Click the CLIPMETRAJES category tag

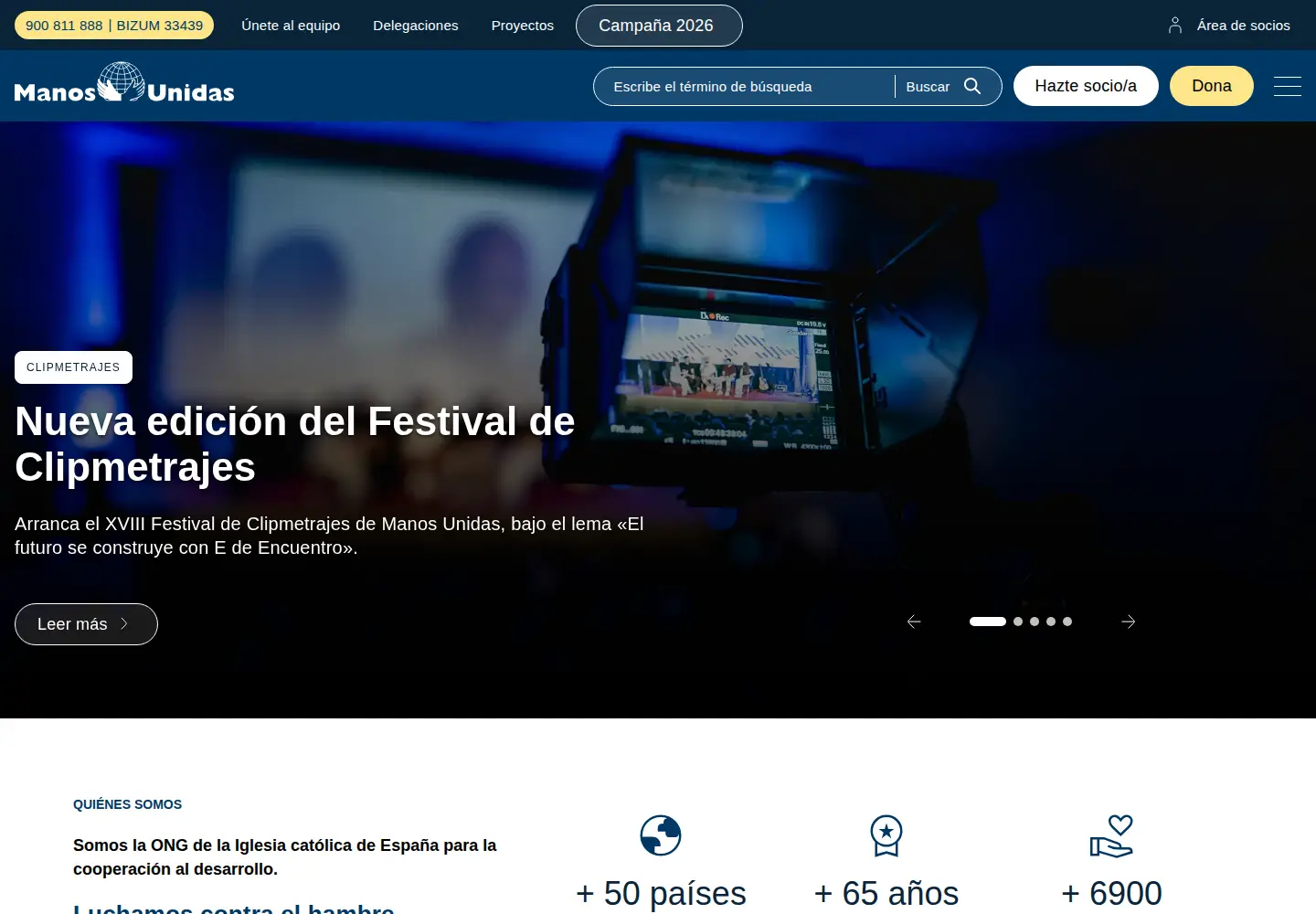[73, 367]
